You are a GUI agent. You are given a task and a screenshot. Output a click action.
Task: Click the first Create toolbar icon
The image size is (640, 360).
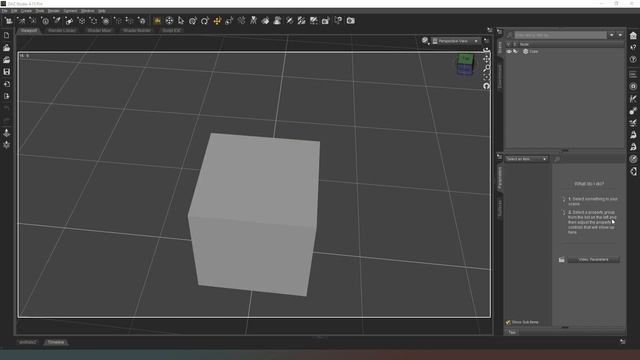(x=9, y=20)
